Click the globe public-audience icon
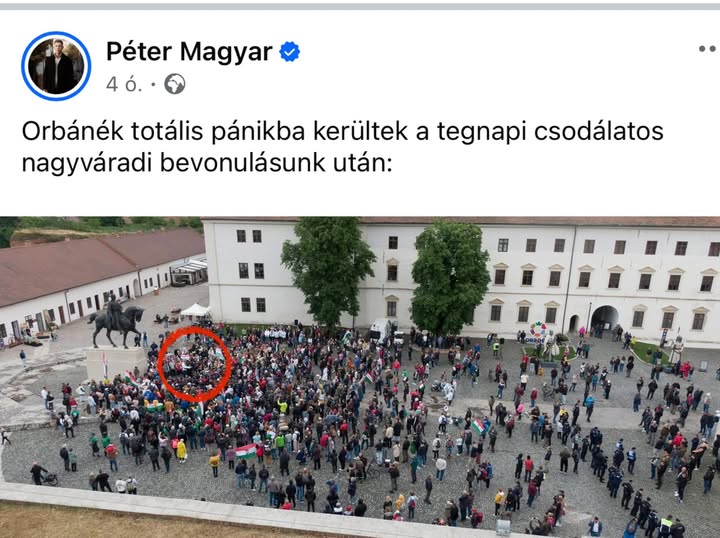The height and width of the screenshot is (538, 720). click(175, 84)
